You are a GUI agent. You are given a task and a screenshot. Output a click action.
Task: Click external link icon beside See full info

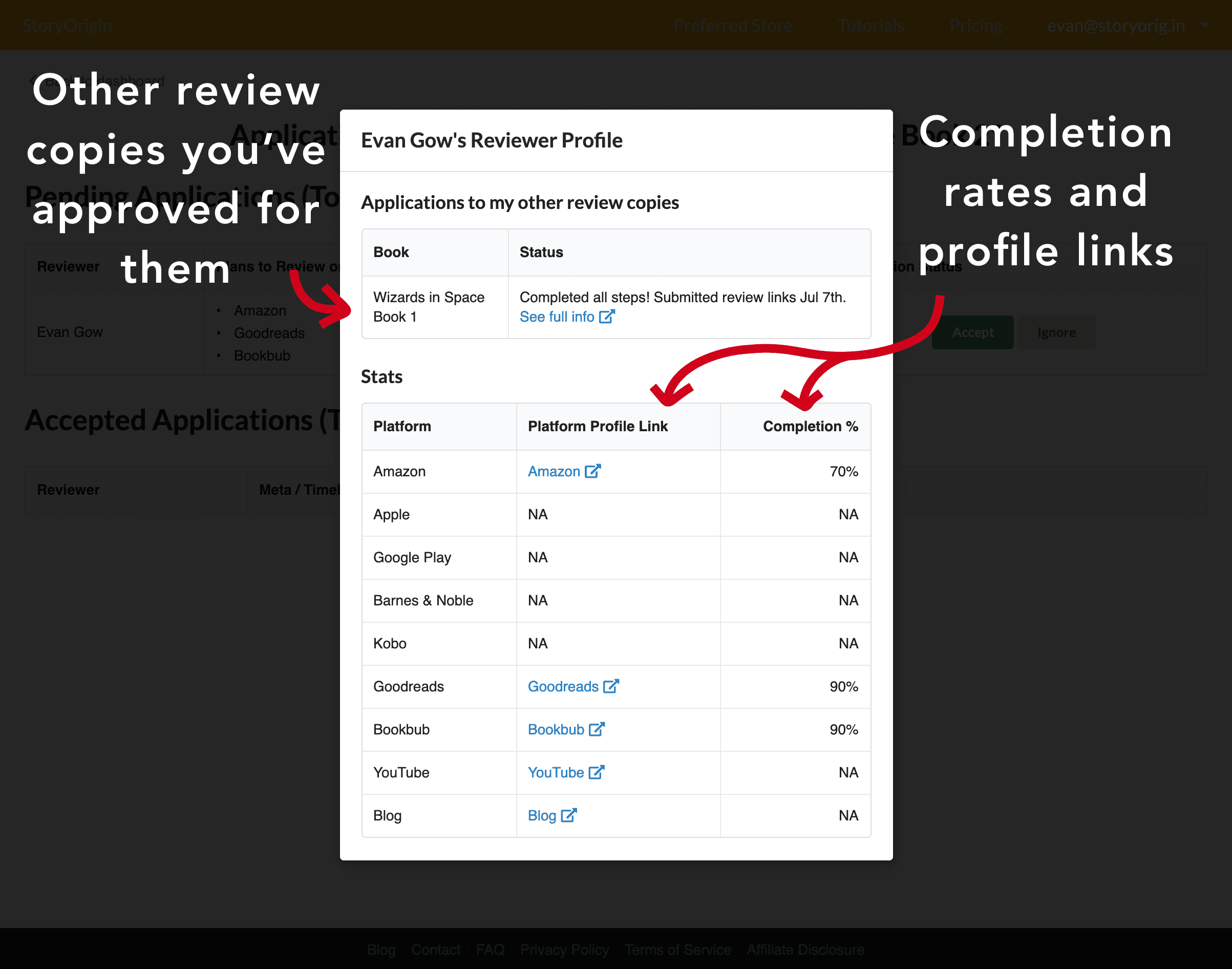[608, 317]
